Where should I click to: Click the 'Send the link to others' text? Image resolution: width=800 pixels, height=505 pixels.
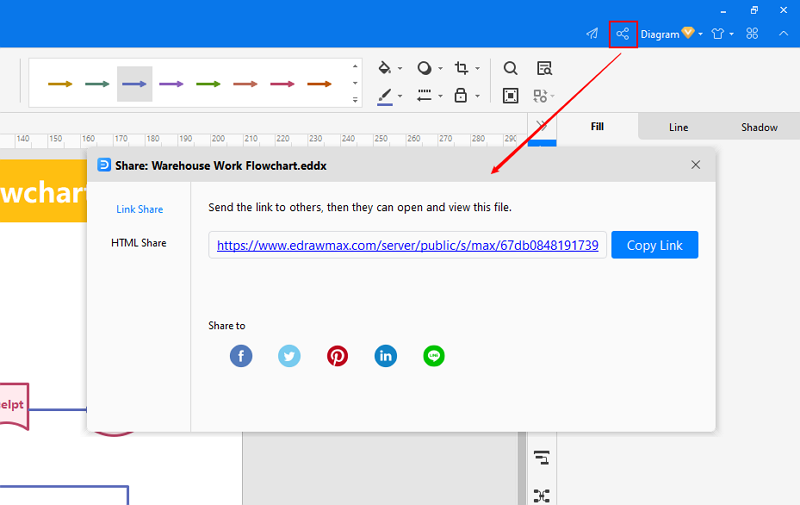360,207
